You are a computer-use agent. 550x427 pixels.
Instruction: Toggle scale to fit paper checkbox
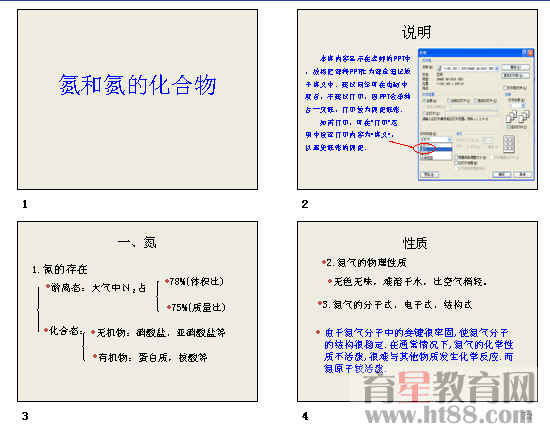tap(457, 157)
